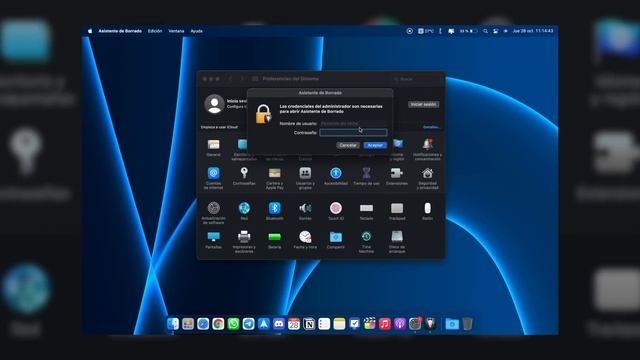Image resolution: width=640 pixels, height=360 pixels.
Task: Click the Nombre de usuario field
Action: pos(353,123)
